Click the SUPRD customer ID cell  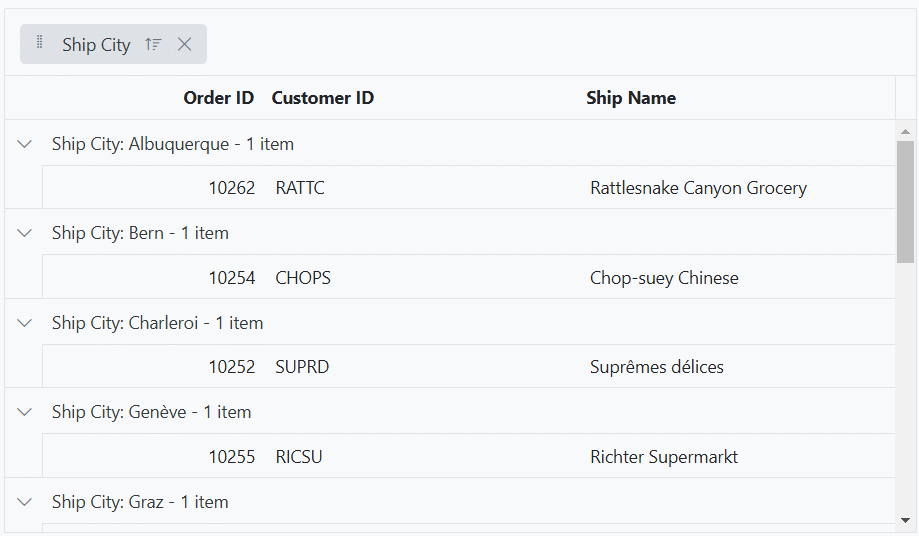point(302,367)
